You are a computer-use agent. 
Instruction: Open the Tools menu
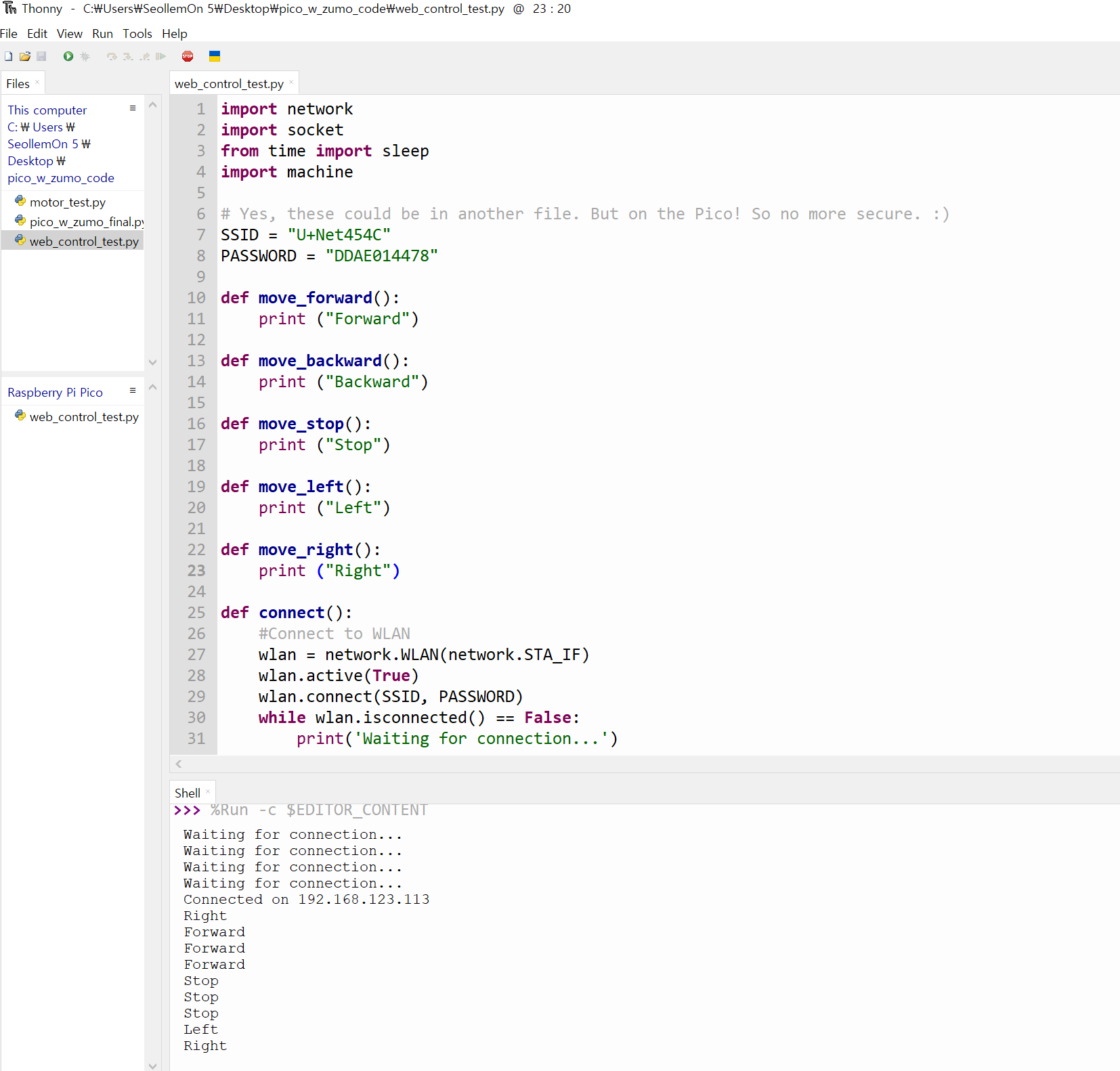[x=137, y=33]
